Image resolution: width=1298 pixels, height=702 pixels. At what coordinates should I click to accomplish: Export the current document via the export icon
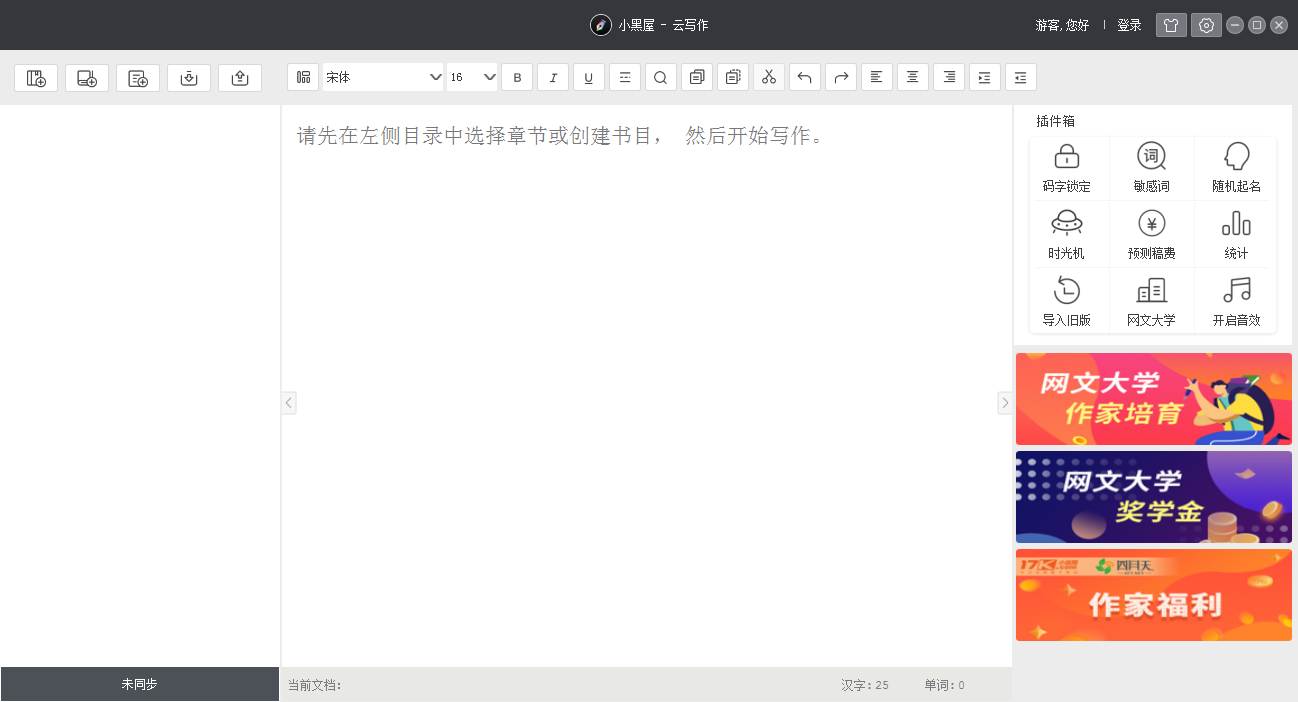[x=240, y=77]
